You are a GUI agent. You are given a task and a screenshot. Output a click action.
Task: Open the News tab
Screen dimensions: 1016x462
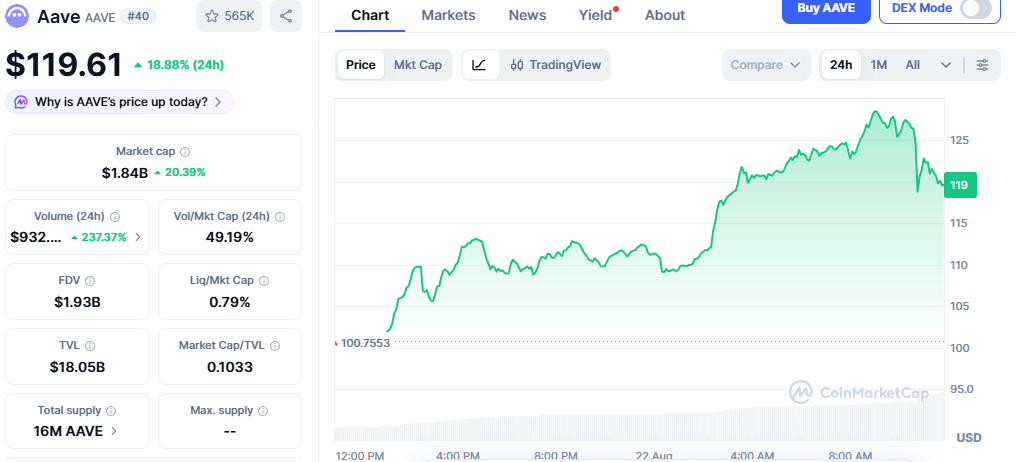[x=527, y=15]
